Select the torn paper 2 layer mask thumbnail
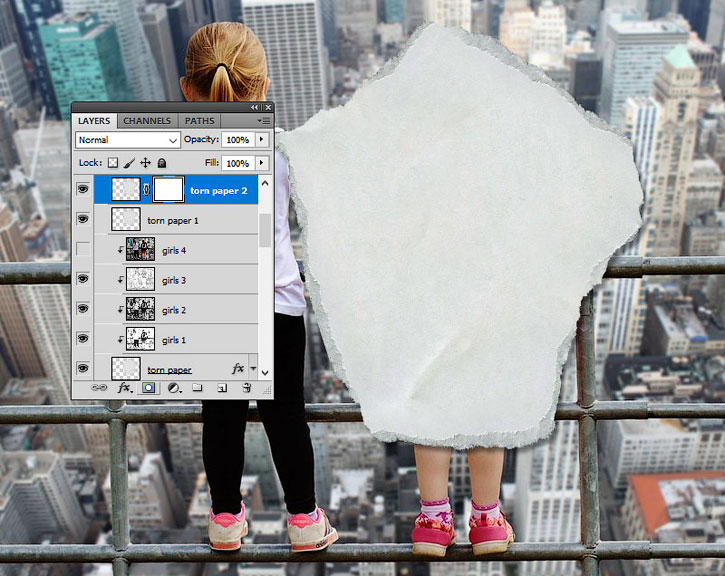Viewport: 725px width, 576px height. (168, 189)
